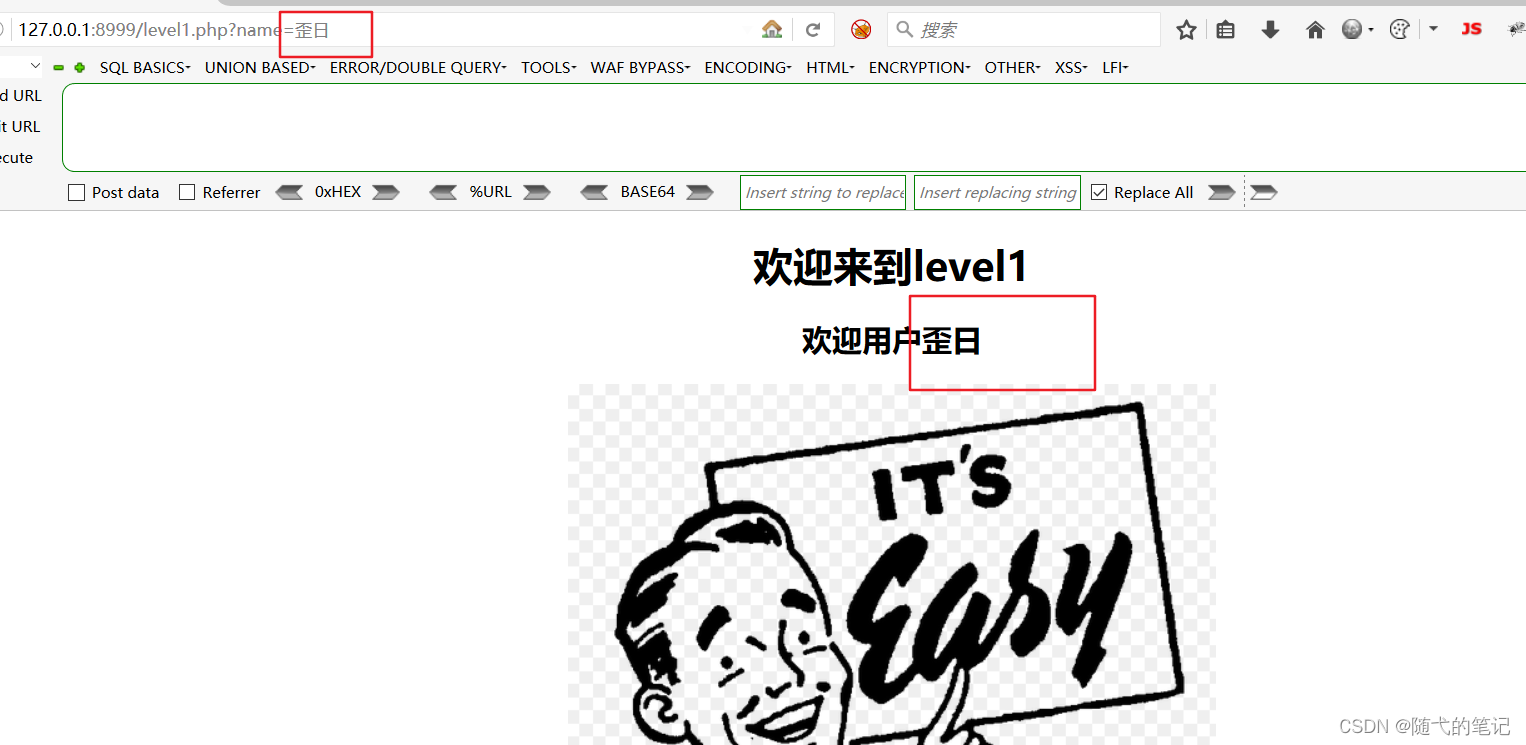Enable the Referrer checkbox
1526x745 pixels.
click(x=185, y=192)
